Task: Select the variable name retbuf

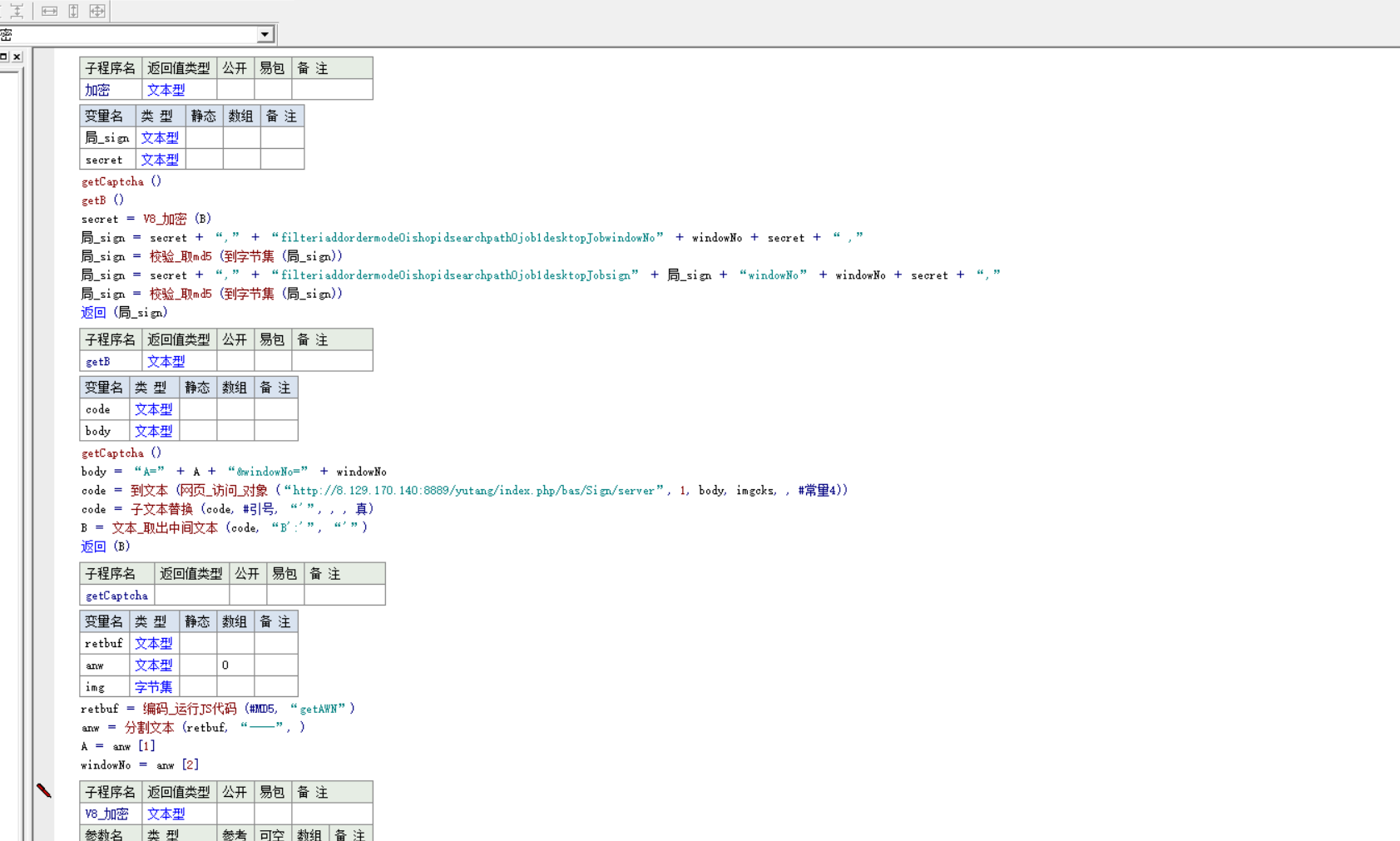Action: pyautogui.click(x=105, y=643)
